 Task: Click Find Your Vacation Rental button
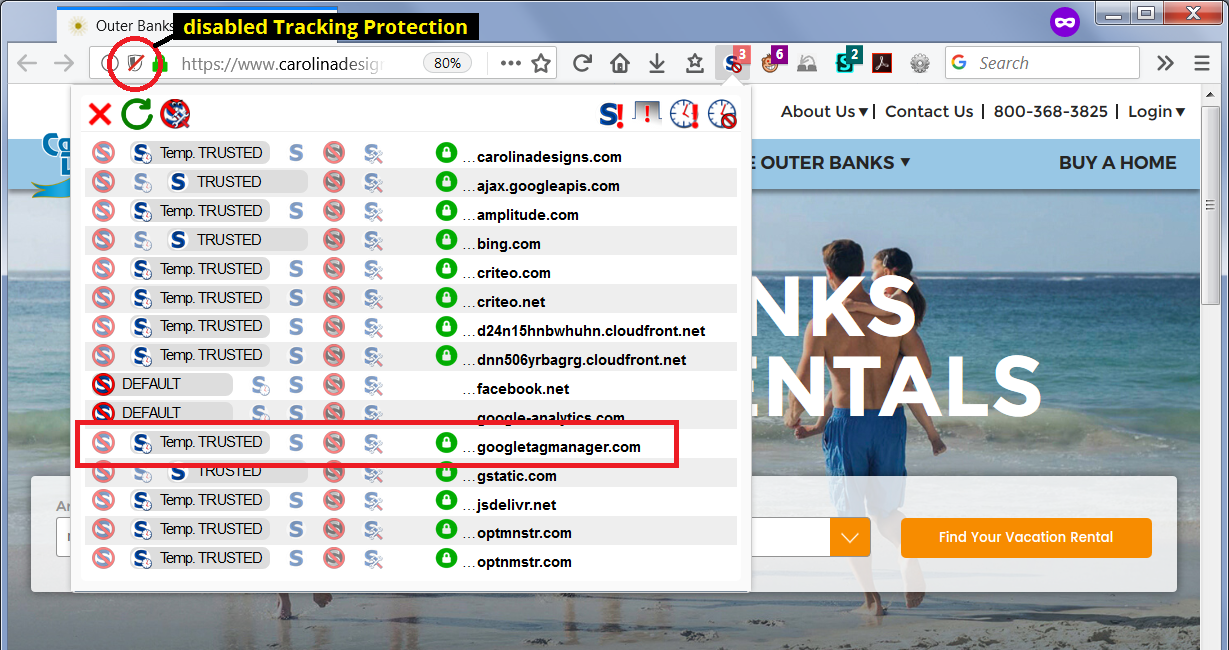point(1026,537)
